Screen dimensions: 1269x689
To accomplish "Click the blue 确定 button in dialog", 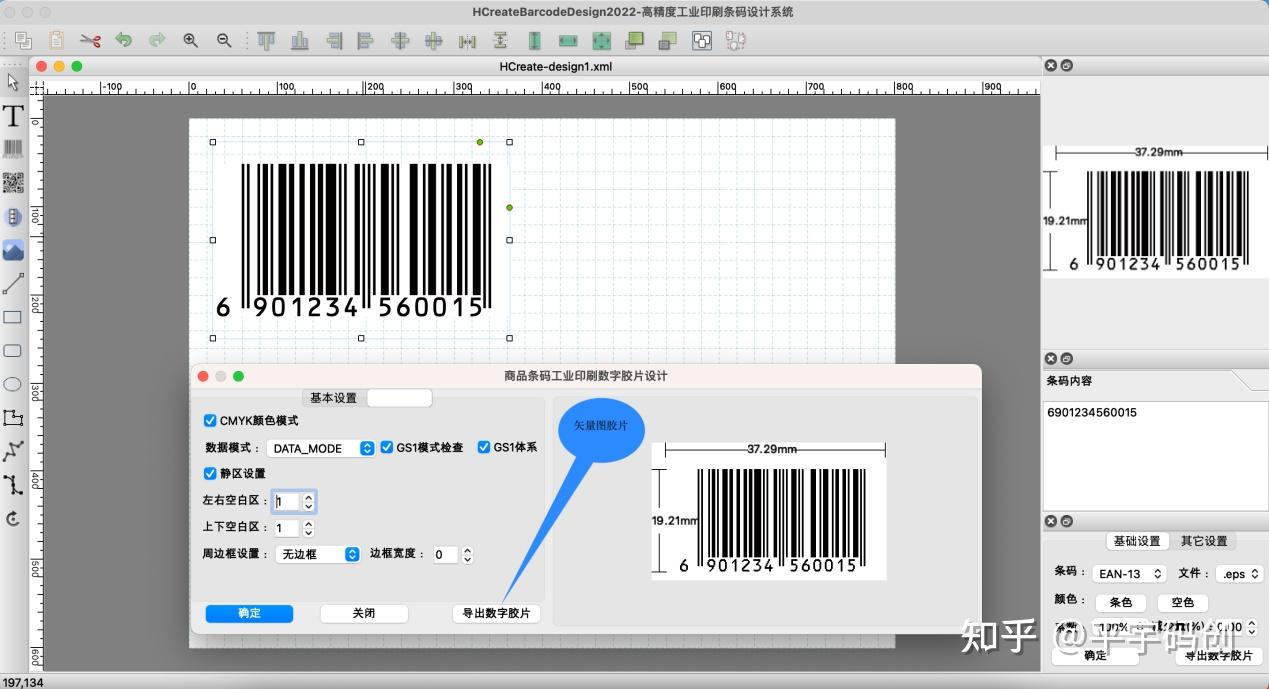I will click(x=249, y=613).
